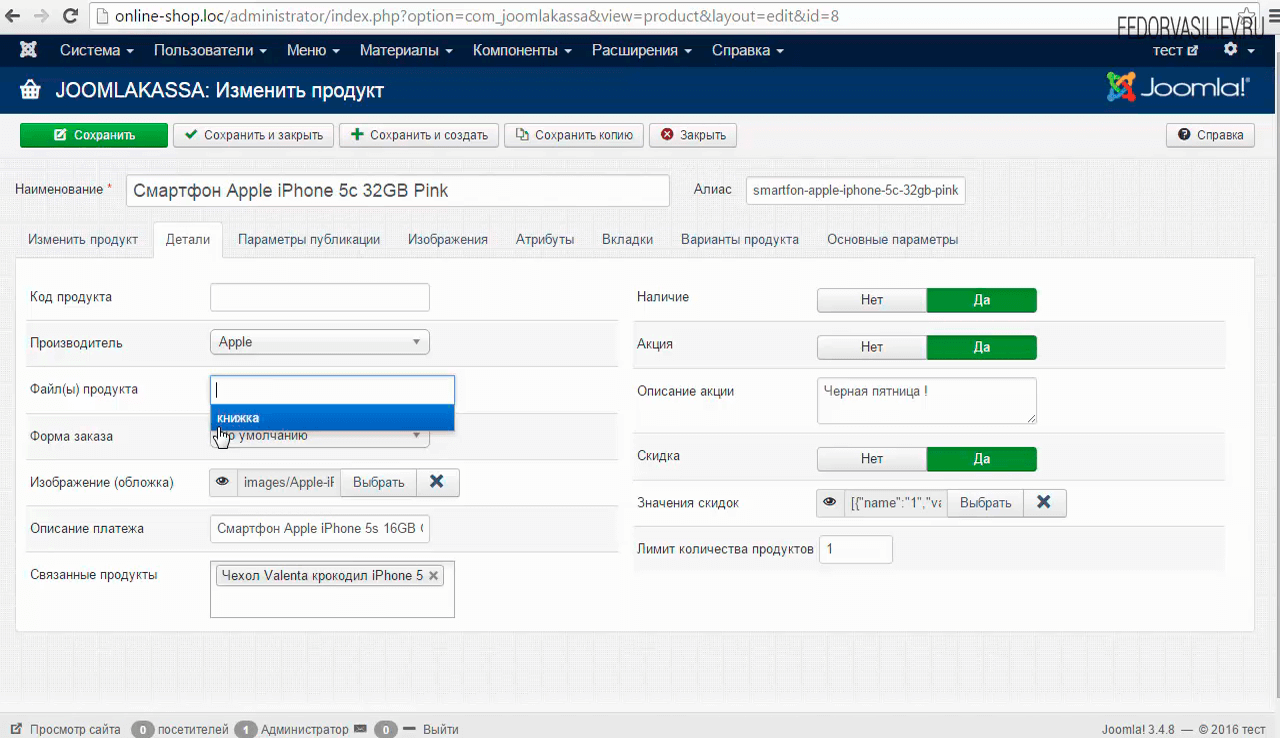Image resolution: width=1280 pixels, height=738 pixels.
Task: Focus the Код продукта field
Action: pyautogui.click(x=320, y=297)
